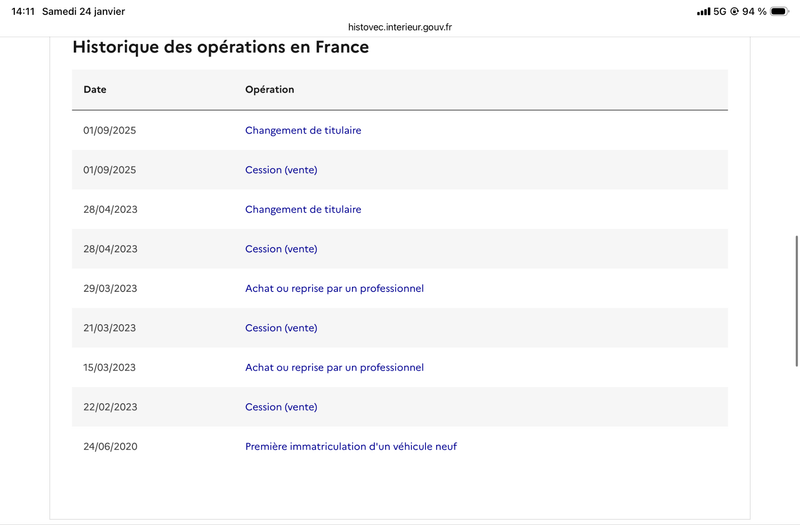The height and width of the screenshot is (525, 800).
Task: Open Cession (vente) dated 28/04/2023
Action: 281,249
